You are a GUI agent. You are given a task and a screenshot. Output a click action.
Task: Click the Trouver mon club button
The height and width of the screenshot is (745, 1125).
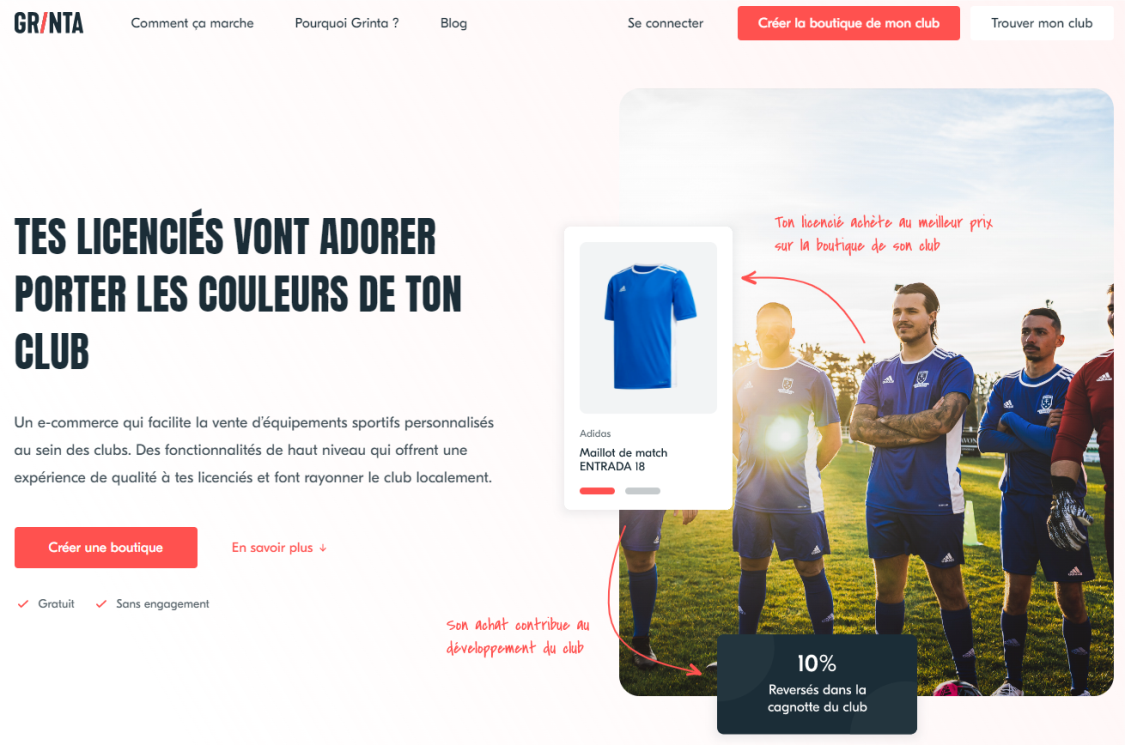(x=1042, y=23)
